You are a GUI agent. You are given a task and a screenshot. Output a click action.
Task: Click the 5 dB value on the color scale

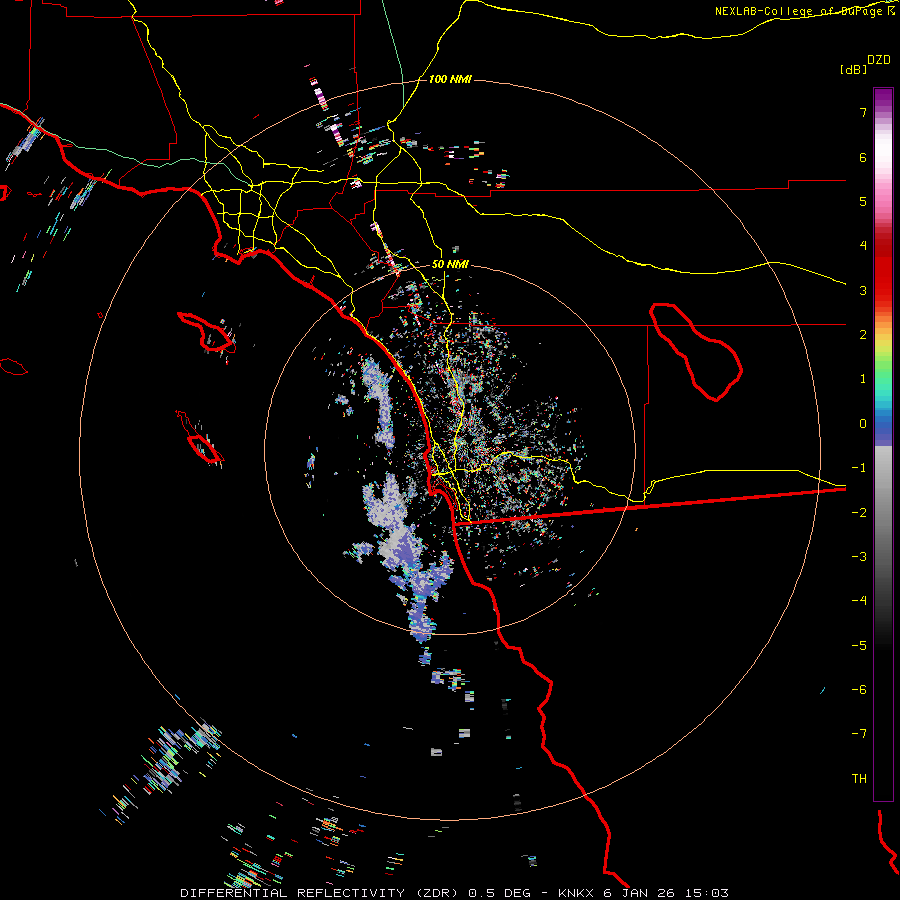coord(863,201)
